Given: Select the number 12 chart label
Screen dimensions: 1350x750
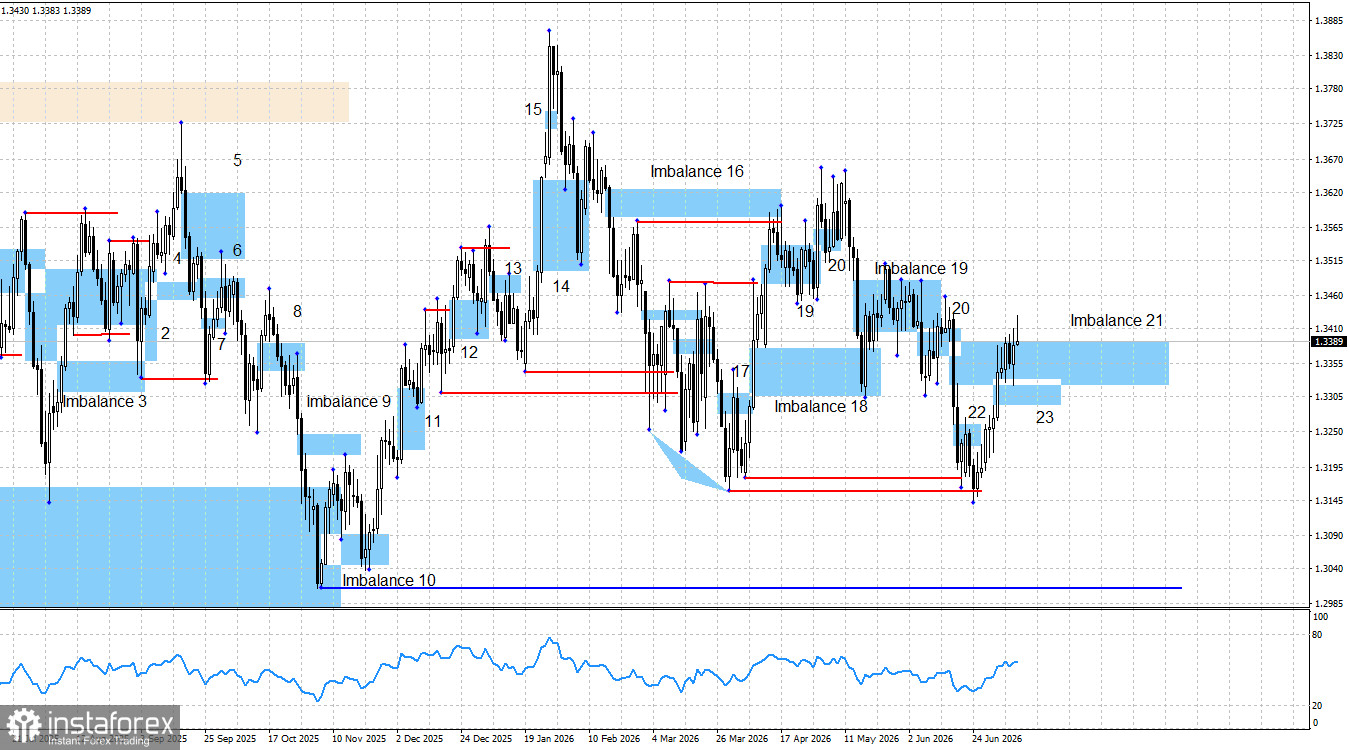Looking at the screenshot, I should click(x=469, y=353).
